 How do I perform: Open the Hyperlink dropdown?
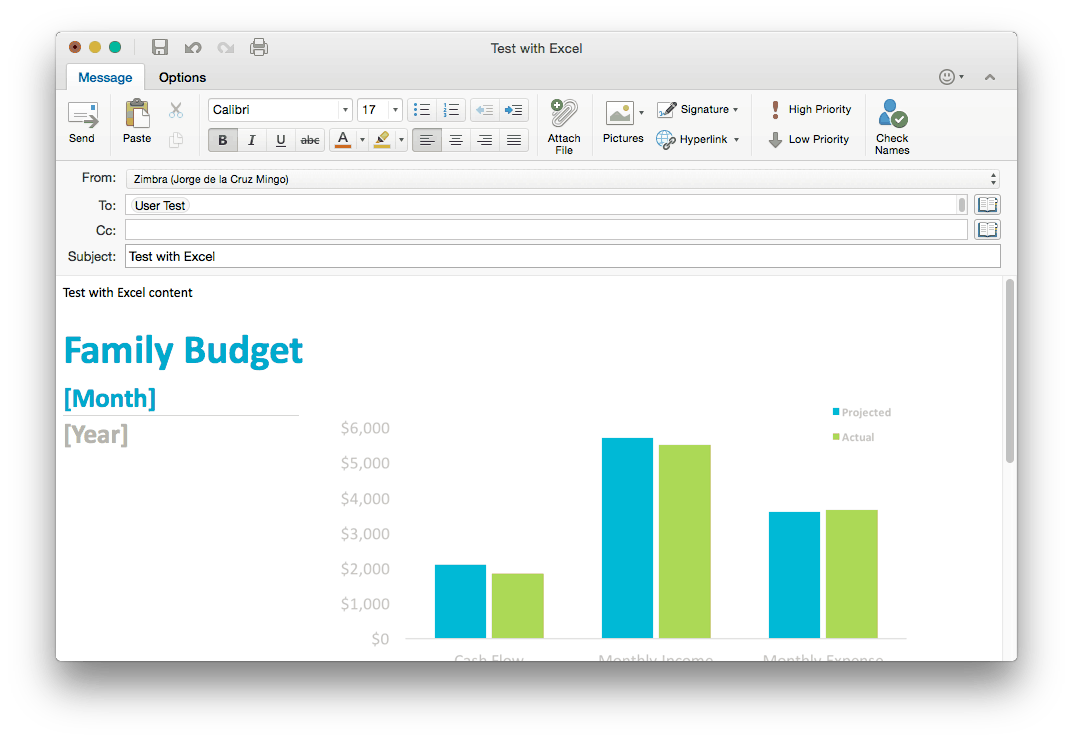tap(698, 140)
